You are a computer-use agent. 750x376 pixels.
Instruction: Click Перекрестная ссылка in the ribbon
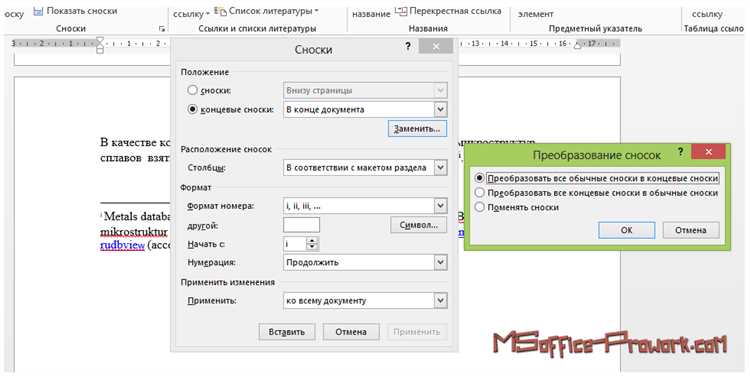coord(448,11)
